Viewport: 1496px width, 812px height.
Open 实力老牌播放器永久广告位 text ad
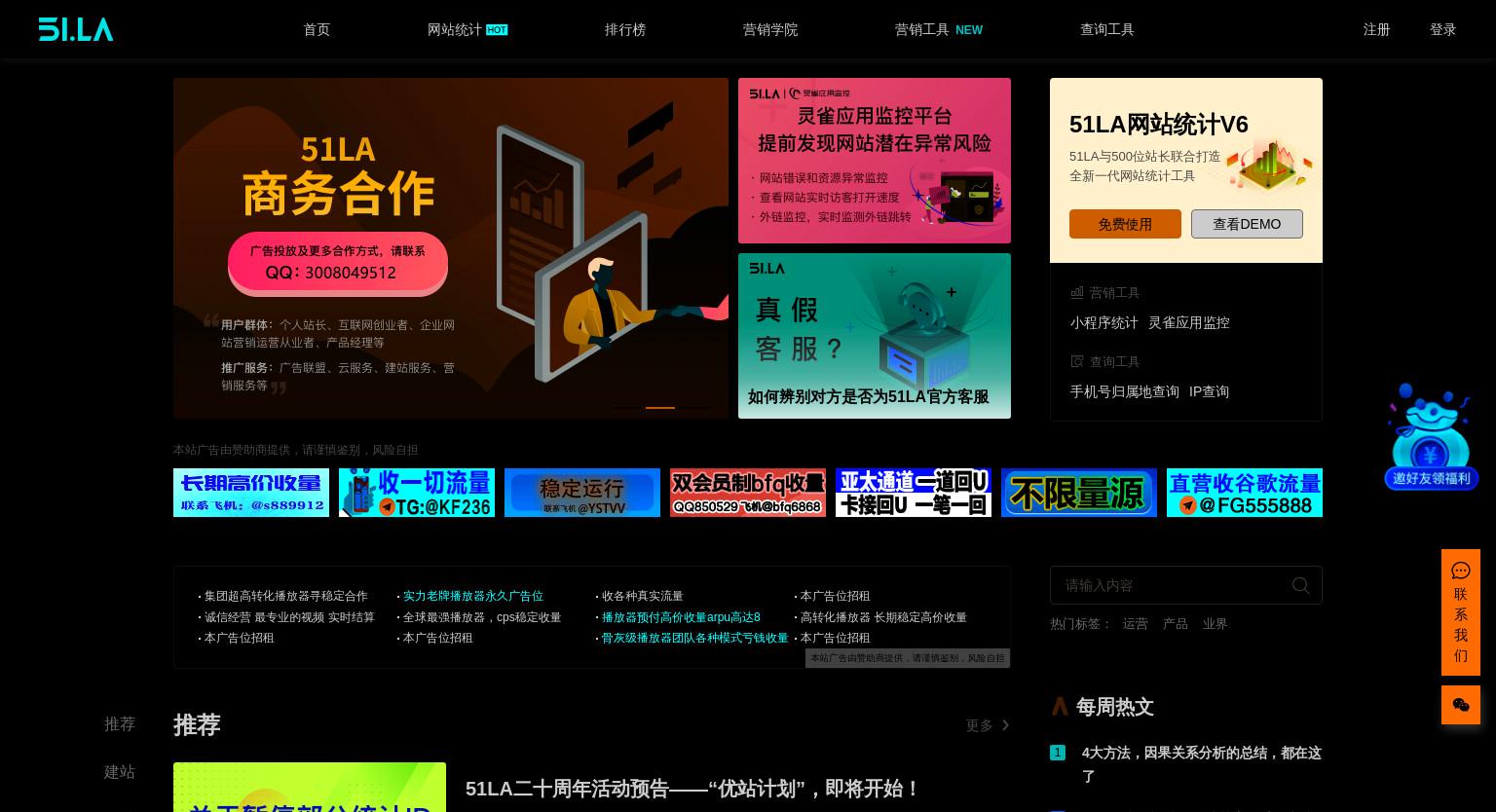473,596
